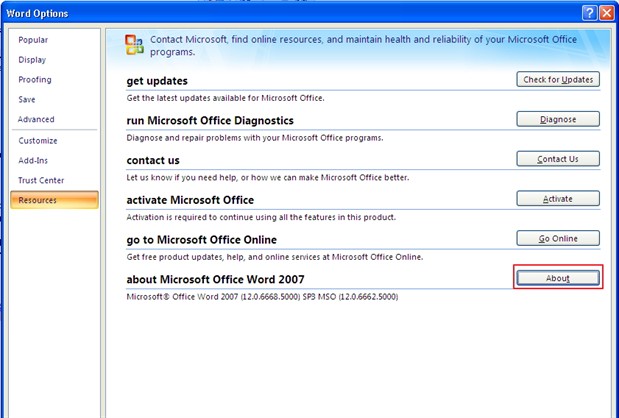The image size is (619, 418).
Task: Close the Word Options dialog
Action: click(606, 11)
